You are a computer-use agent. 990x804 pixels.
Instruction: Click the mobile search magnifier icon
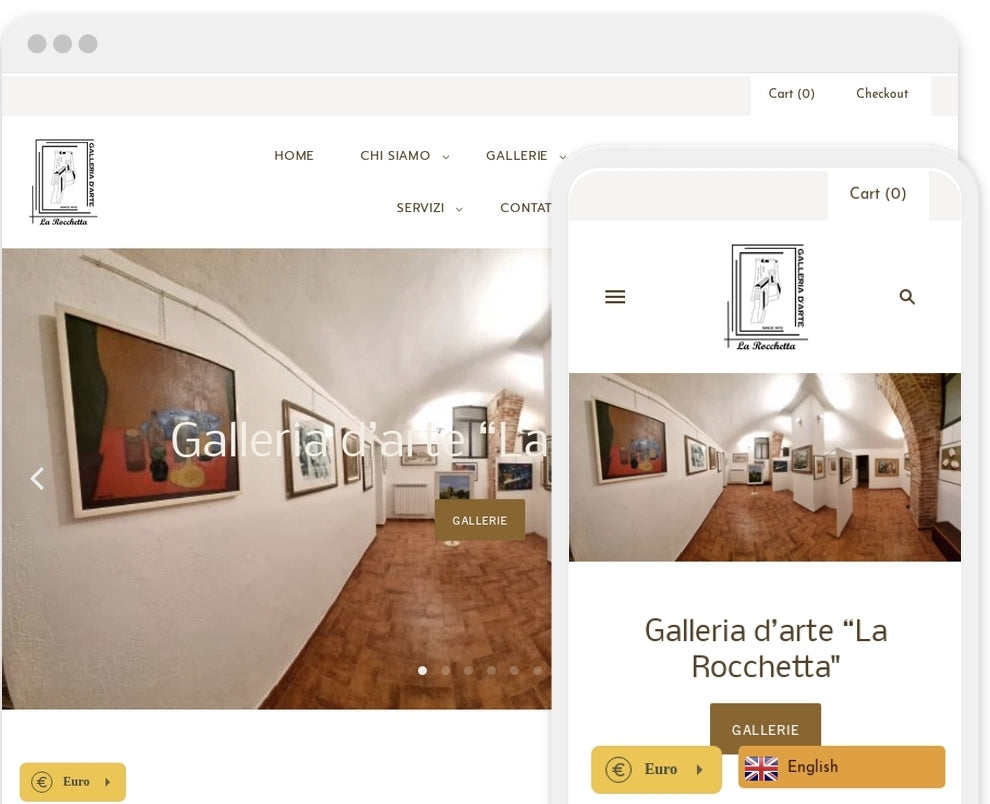(907, 297)
